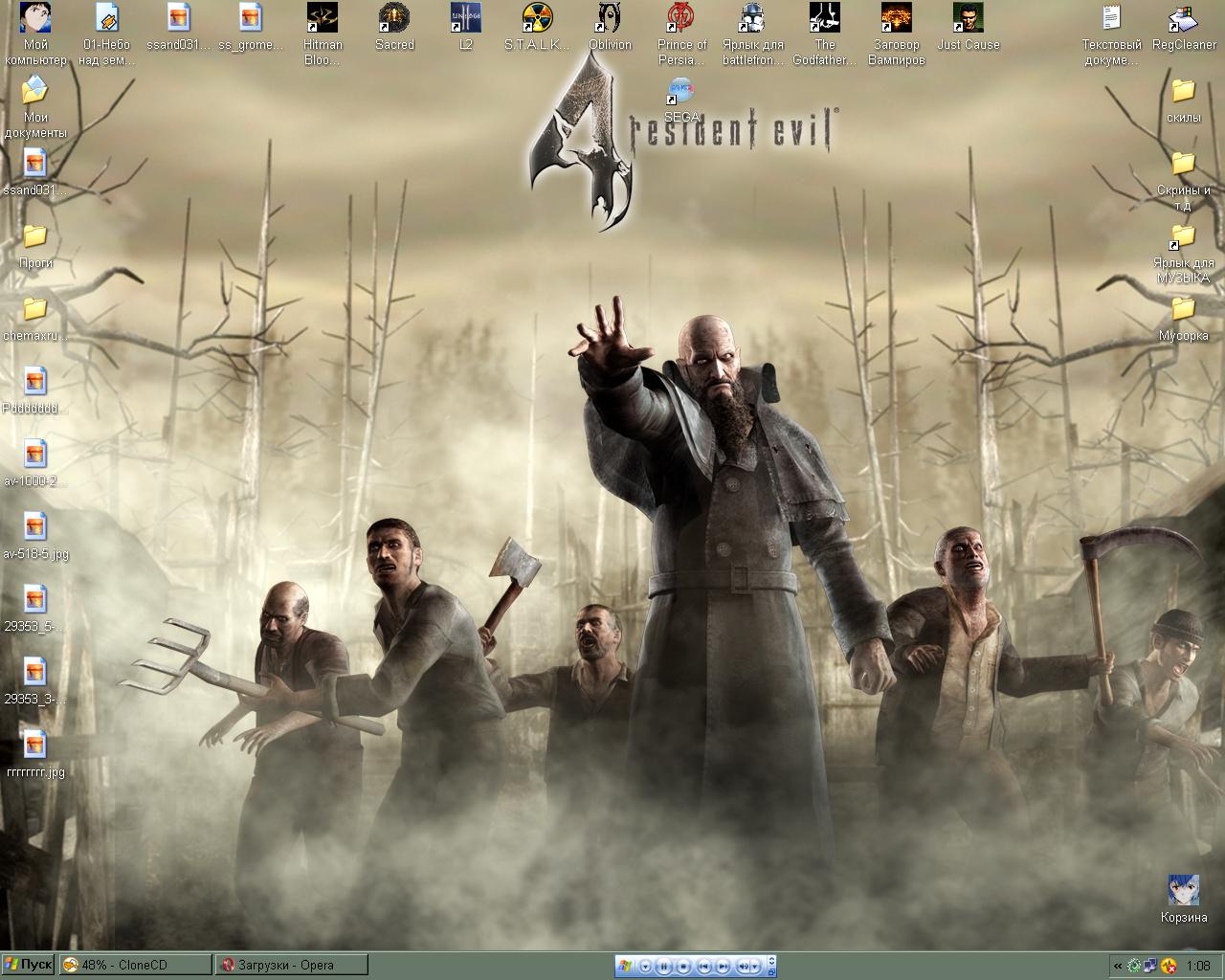Launch the S.T.A.L.K.E.R. shortcut

[x=538, y=27]
